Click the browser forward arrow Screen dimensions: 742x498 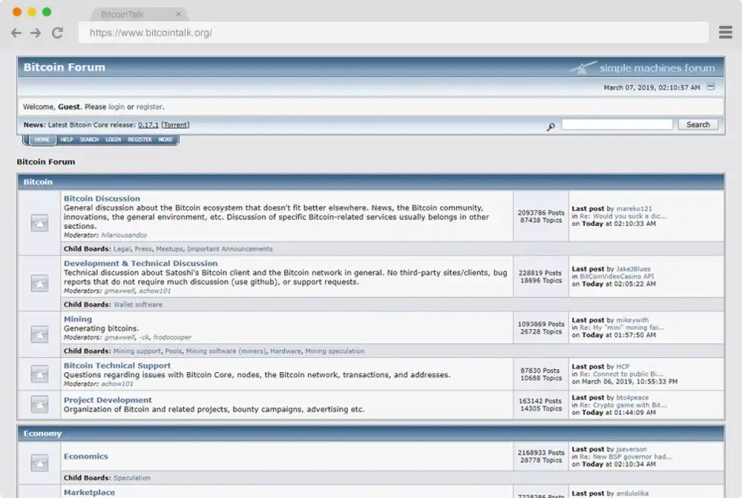[36, 33]
